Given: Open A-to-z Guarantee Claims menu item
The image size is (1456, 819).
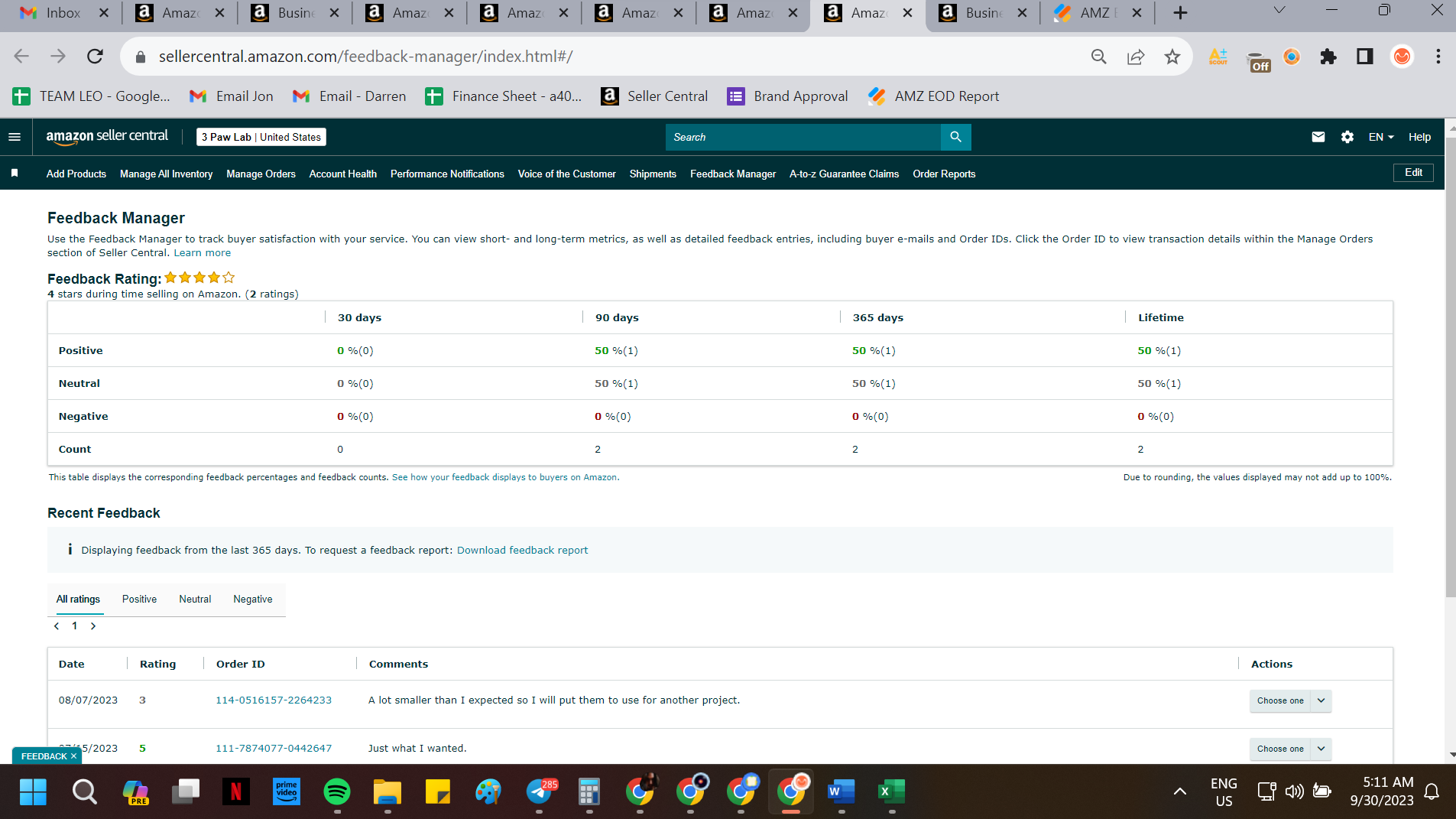Looking at the screenshot, I should click(844, 174).
